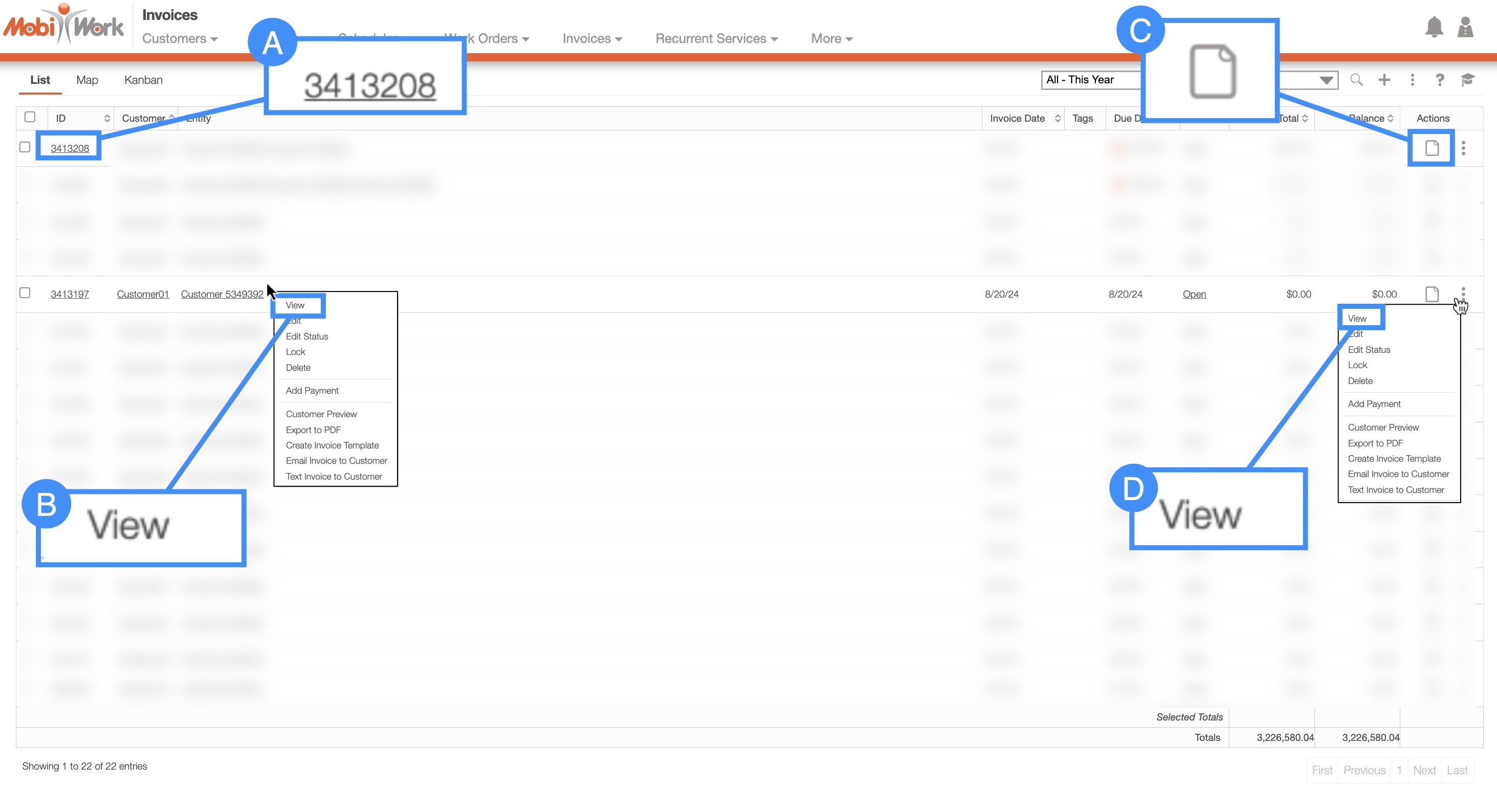Click view document icon for invoice 3413197
Image resolution: width=1497 pixels, height=812 pixels.
click(1432, 294)
